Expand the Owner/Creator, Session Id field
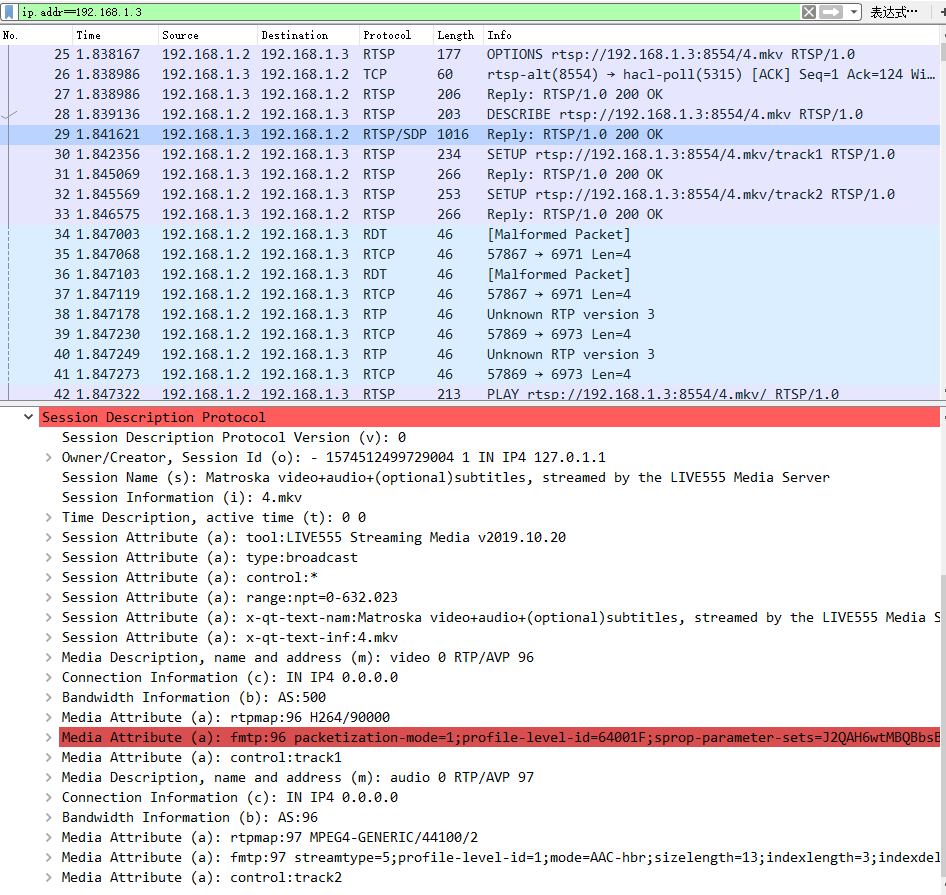This screenshot has width=946, height=895. (49, 457)
